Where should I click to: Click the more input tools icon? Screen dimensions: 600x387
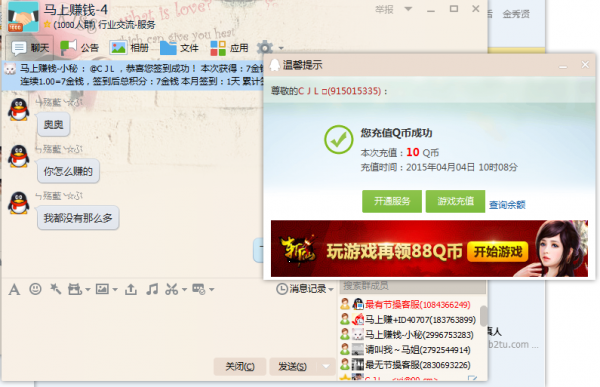point(199,289)
